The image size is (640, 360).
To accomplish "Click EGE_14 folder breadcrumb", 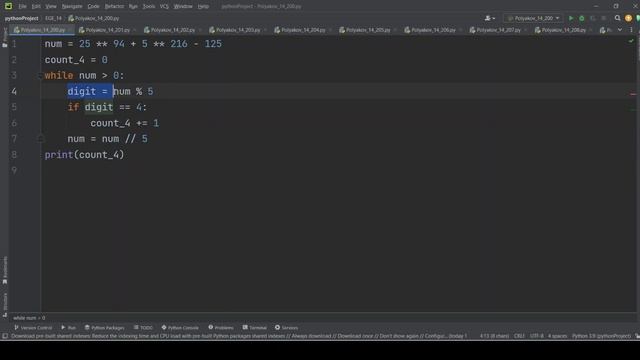I will [x=53, y=18].
